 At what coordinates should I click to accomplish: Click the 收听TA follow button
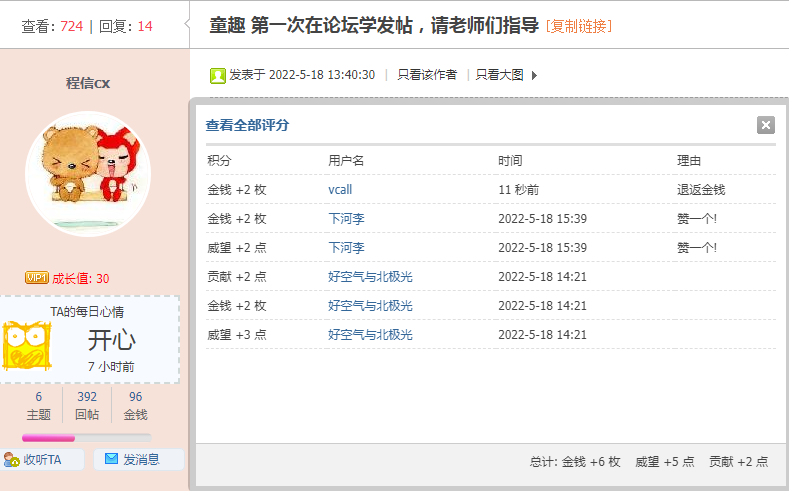pyautogui.click(x=33, y=459)
